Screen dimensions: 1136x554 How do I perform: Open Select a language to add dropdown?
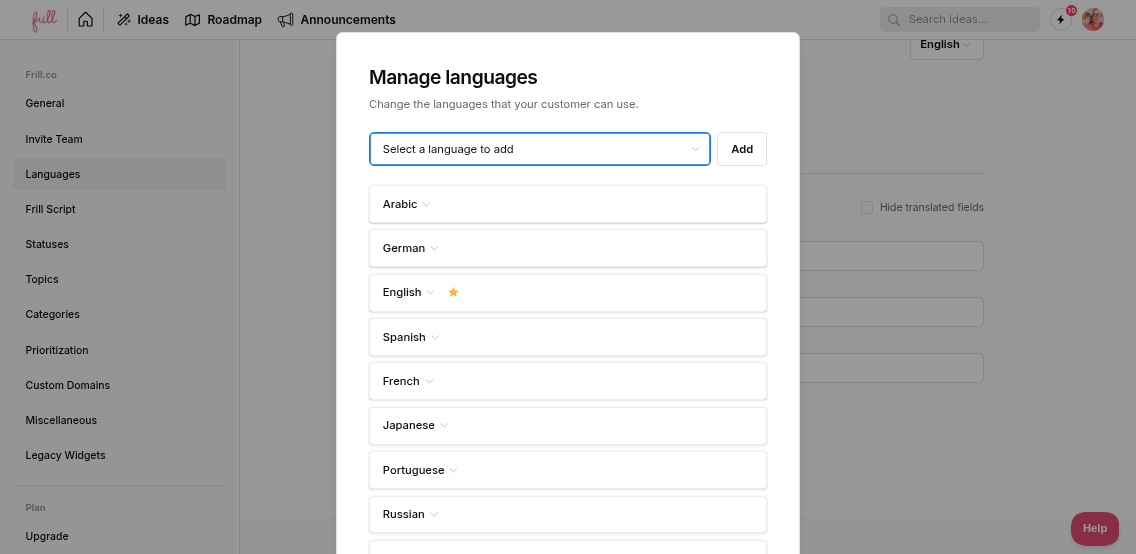pos(540,149)
